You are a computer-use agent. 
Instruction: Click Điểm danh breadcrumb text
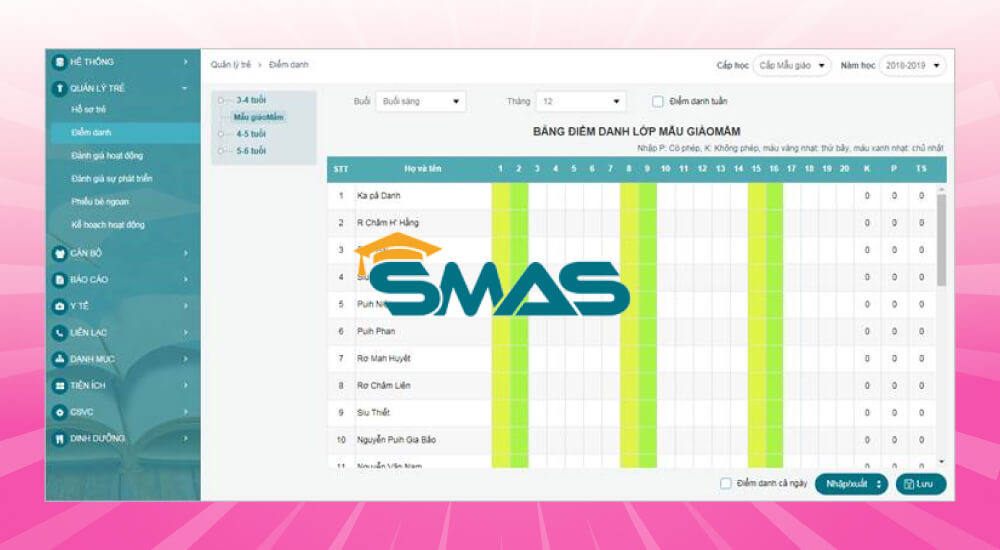point(288,65)
